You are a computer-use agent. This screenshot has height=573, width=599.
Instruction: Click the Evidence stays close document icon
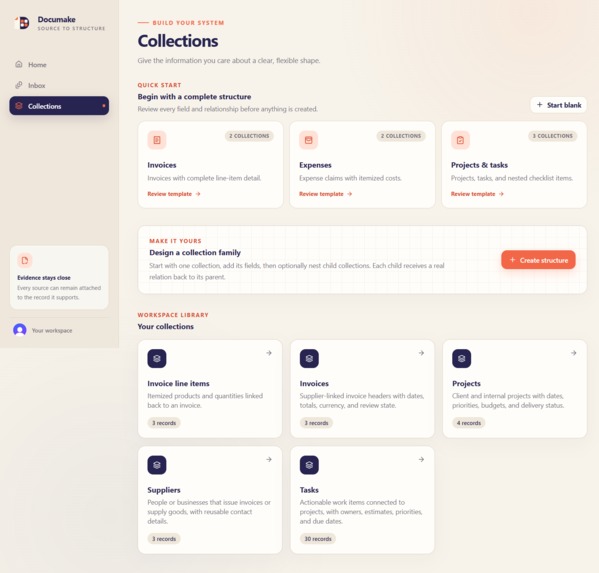click(25, 261)
